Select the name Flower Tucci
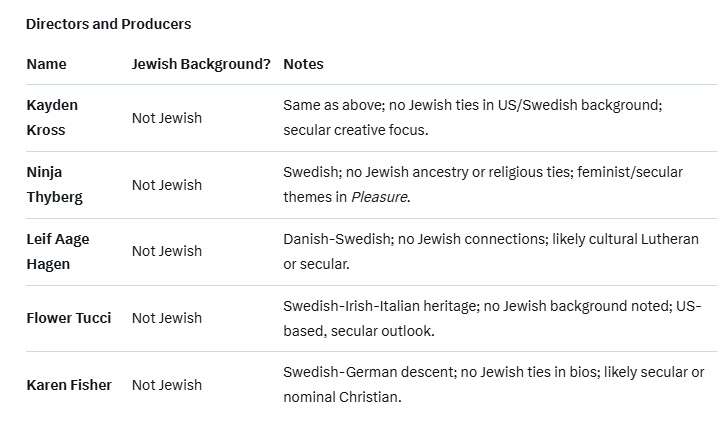The height and width of the screenshot is (427, 725). coord(68,318)
